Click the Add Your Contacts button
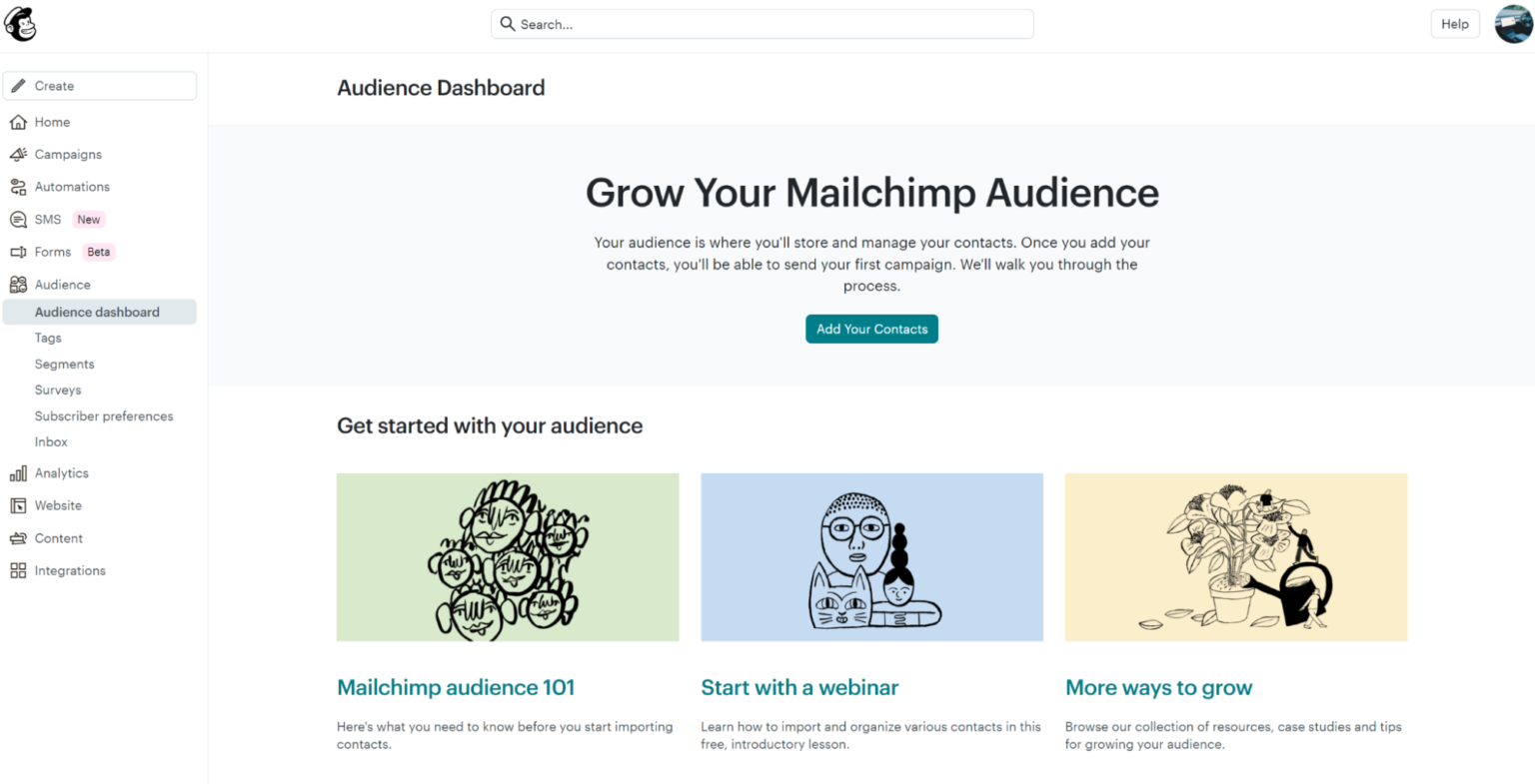Viewport: 1535px width, 784px height. [x=871, y=329]
